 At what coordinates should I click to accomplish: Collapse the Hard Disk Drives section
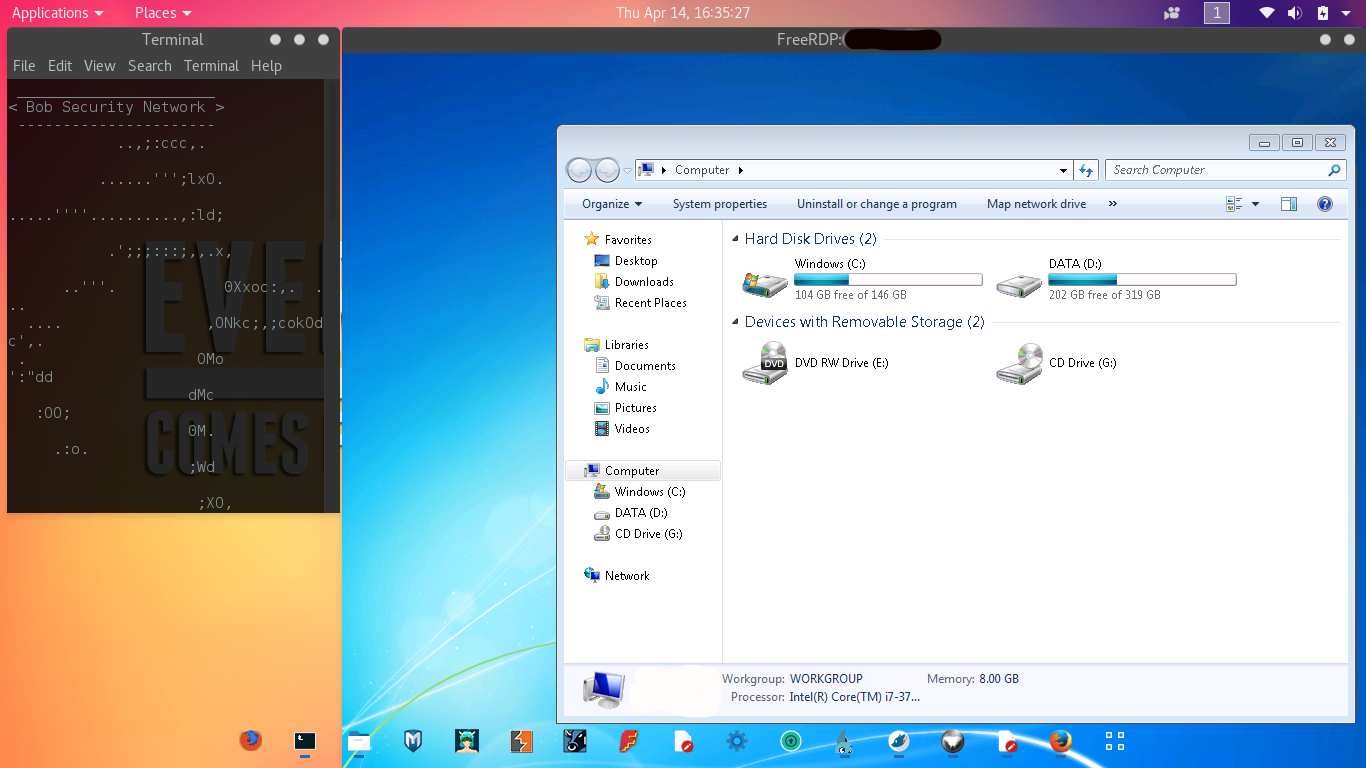735,239
